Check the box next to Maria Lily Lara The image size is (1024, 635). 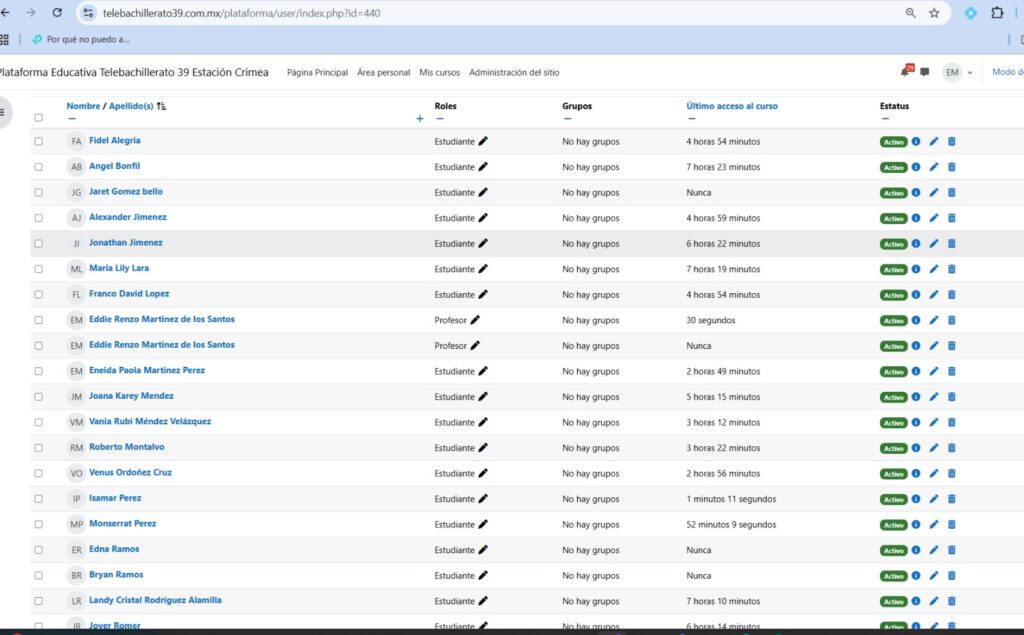coord(39,269)
